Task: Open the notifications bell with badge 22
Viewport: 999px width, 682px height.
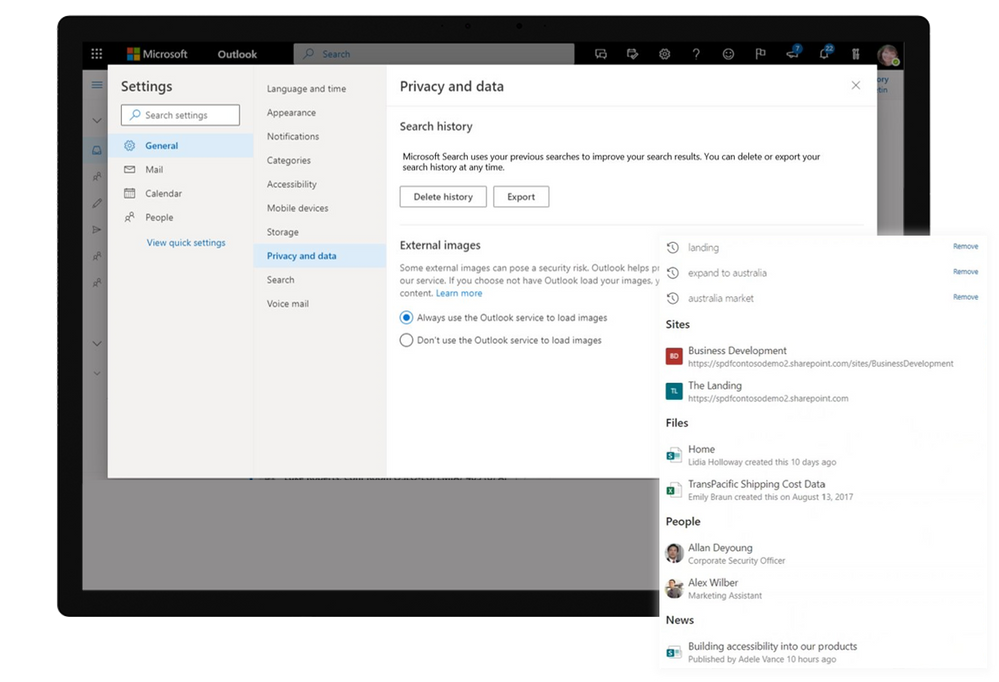Action: tap(825, 53)
